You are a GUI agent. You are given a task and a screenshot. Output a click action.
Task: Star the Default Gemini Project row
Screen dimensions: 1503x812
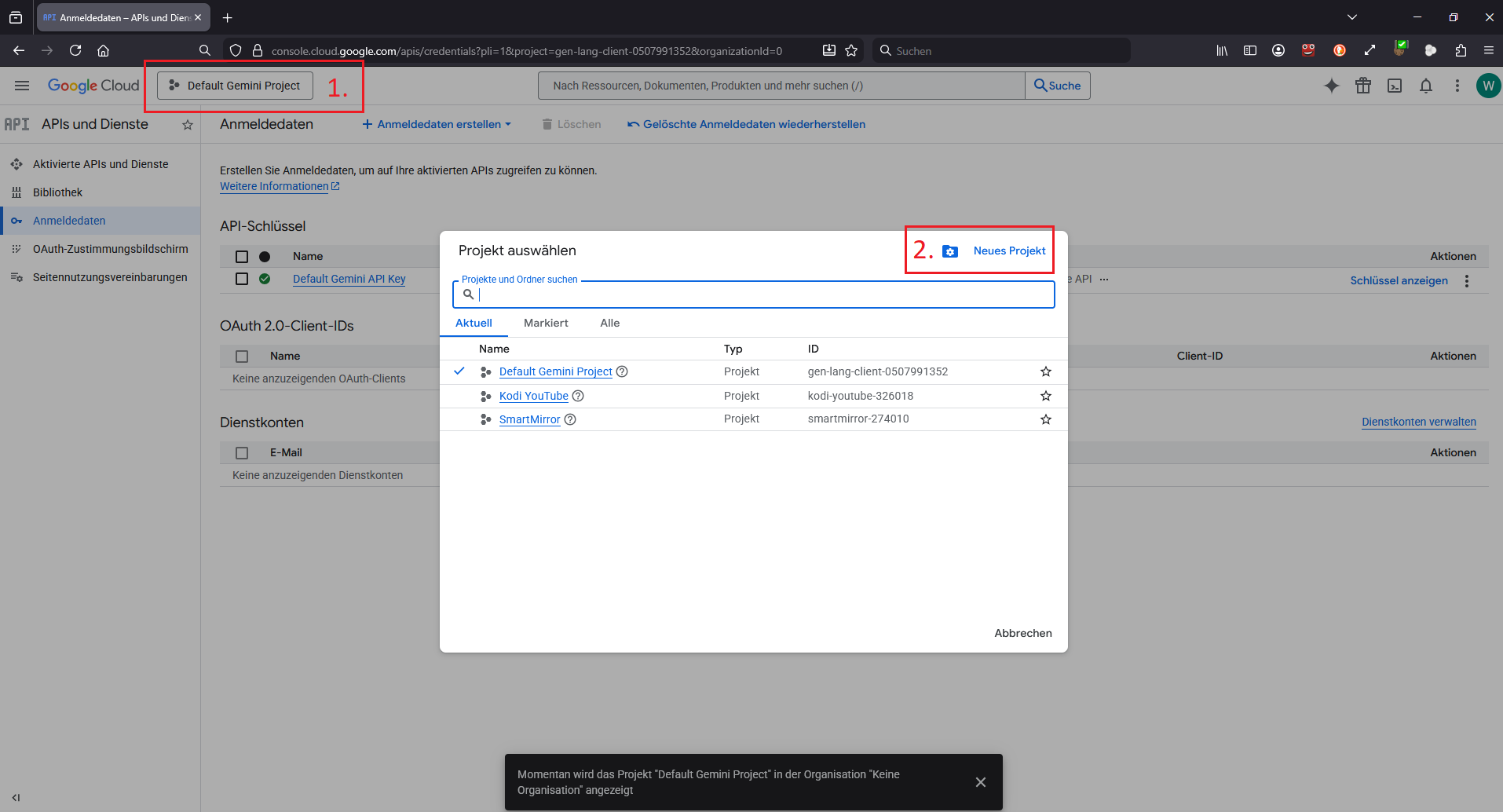(1046, 371)
